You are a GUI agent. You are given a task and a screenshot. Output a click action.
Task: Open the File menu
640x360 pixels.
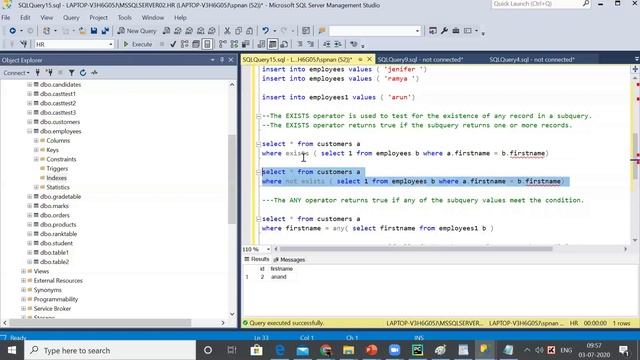(6, 18)
